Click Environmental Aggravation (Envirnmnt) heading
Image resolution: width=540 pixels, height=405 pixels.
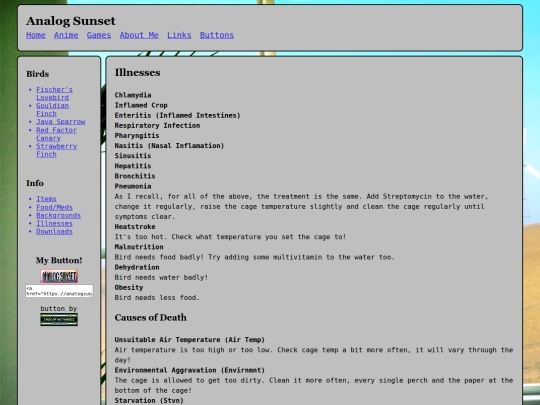[x=190, y=370]
